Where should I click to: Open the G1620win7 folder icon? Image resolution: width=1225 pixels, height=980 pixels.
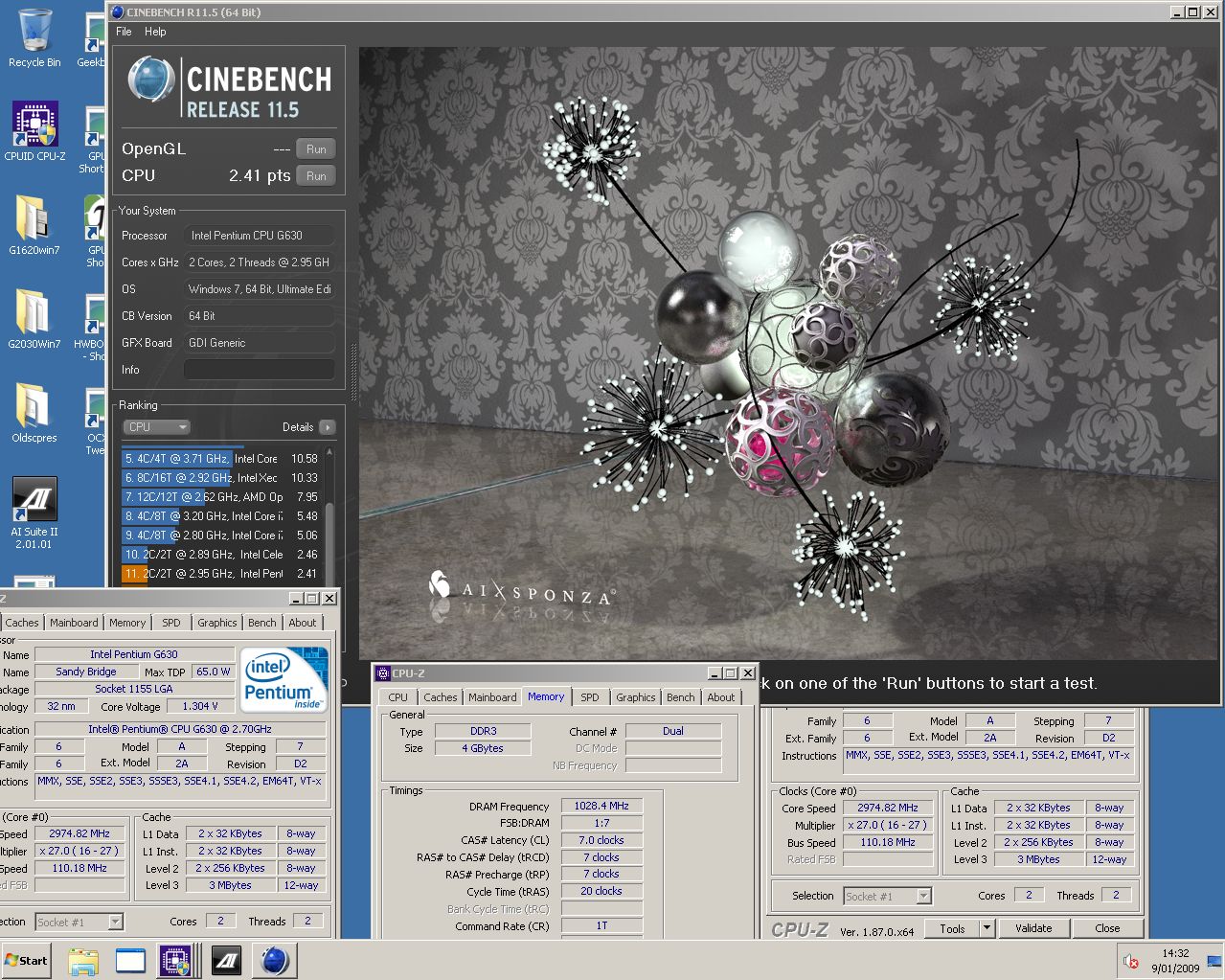(34, 225)
